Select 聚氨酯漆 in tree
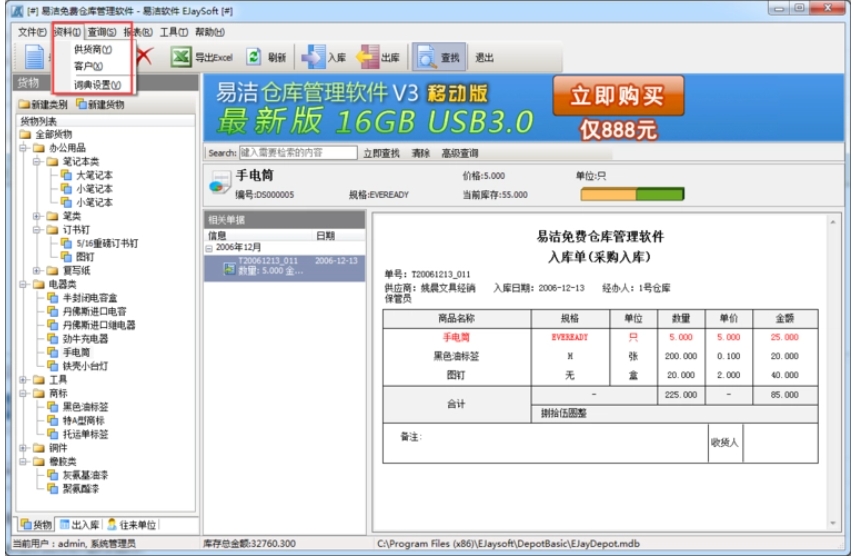 [81, 488]
